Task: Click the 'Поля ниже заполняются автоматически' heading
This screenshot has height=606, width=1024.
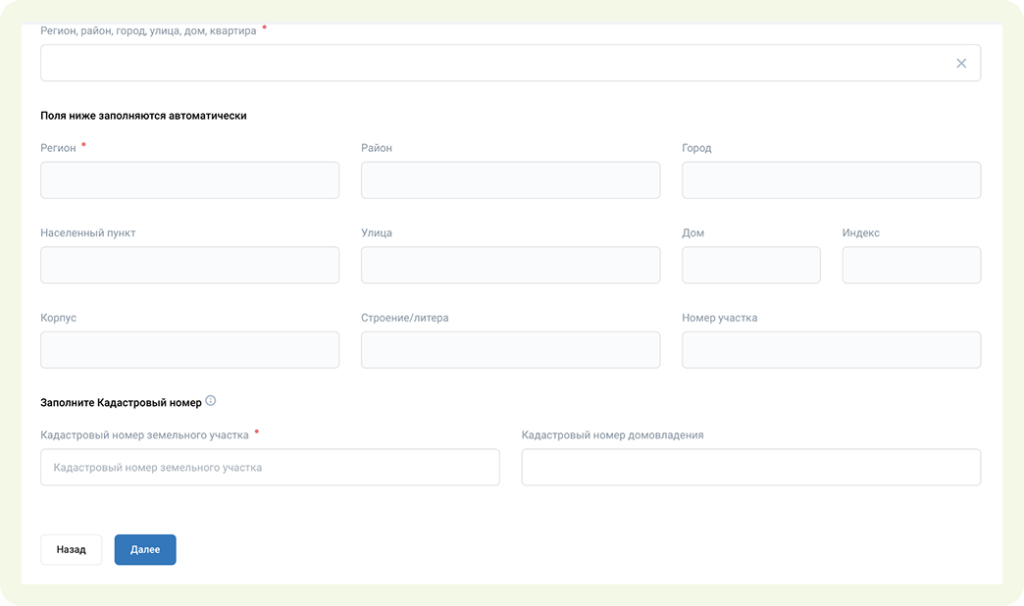Action: coord(143,116)
